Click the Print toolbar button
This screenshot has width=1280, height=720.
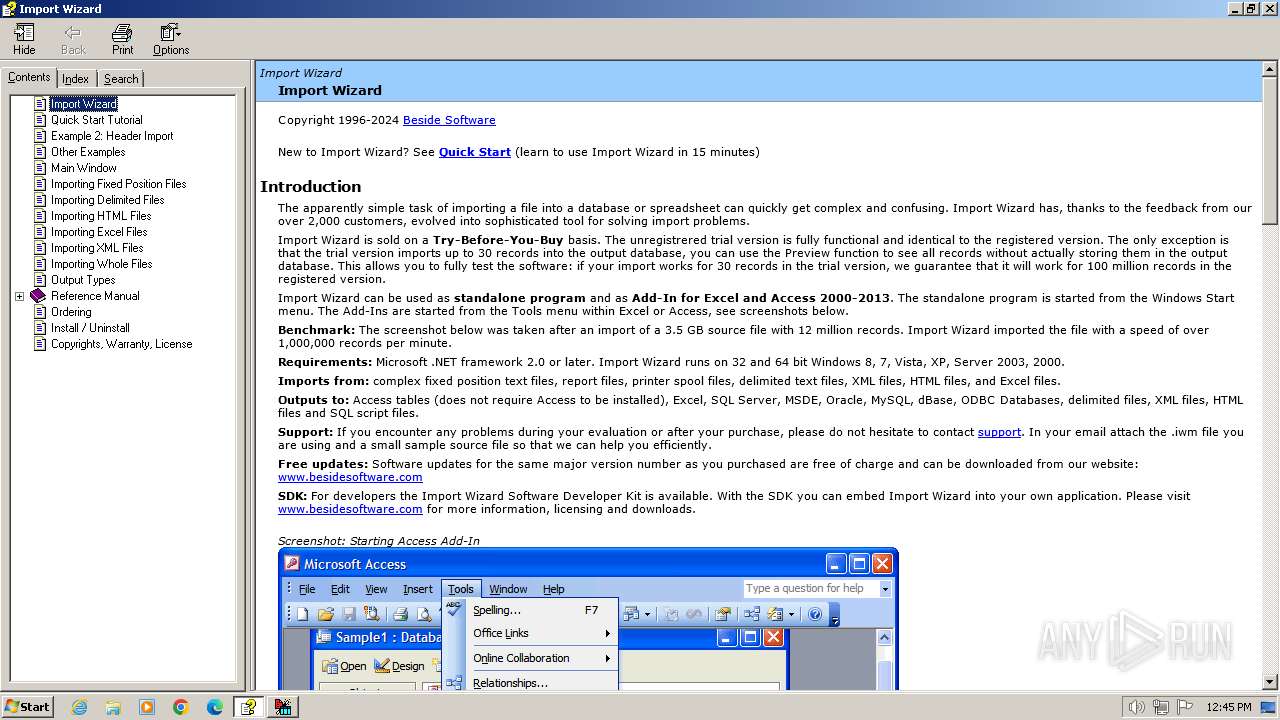[122, 39]
